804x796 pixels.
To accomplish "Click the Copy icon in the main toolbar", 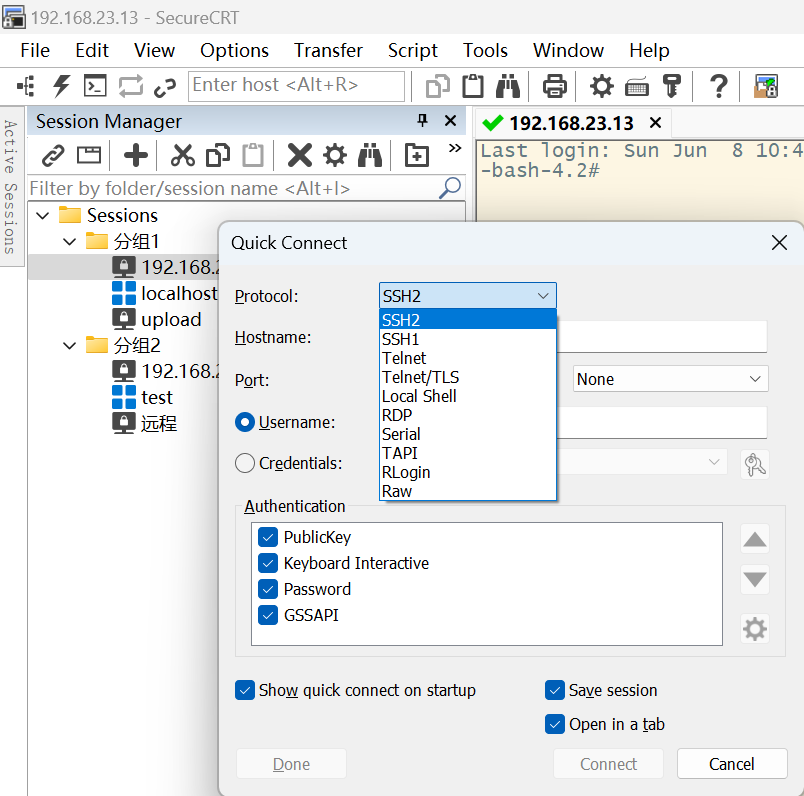I will pos(438,86).
